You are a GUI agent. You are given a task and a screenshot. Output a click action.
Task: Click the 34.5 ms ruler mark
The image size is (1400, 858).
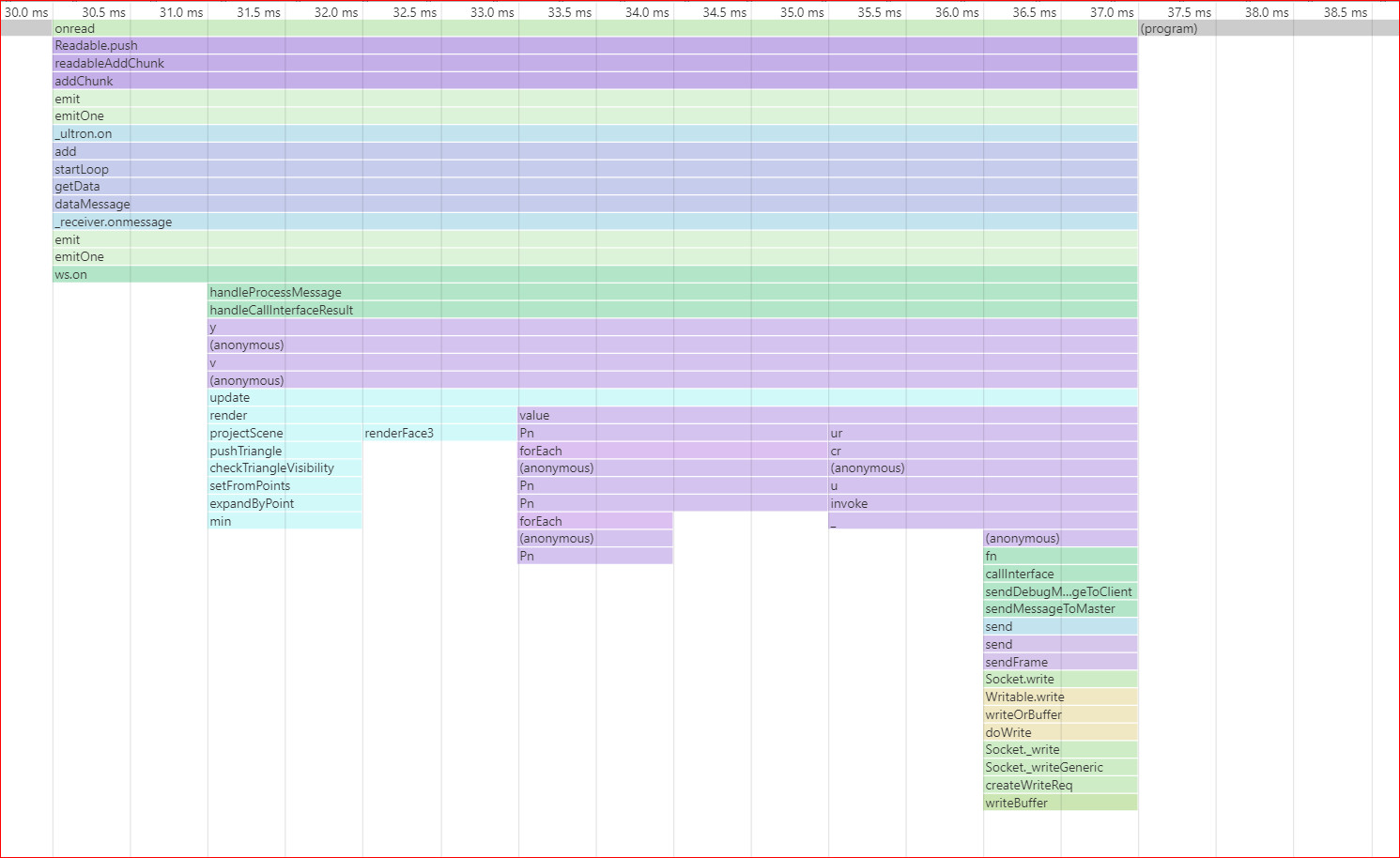[x=725, y=12]
